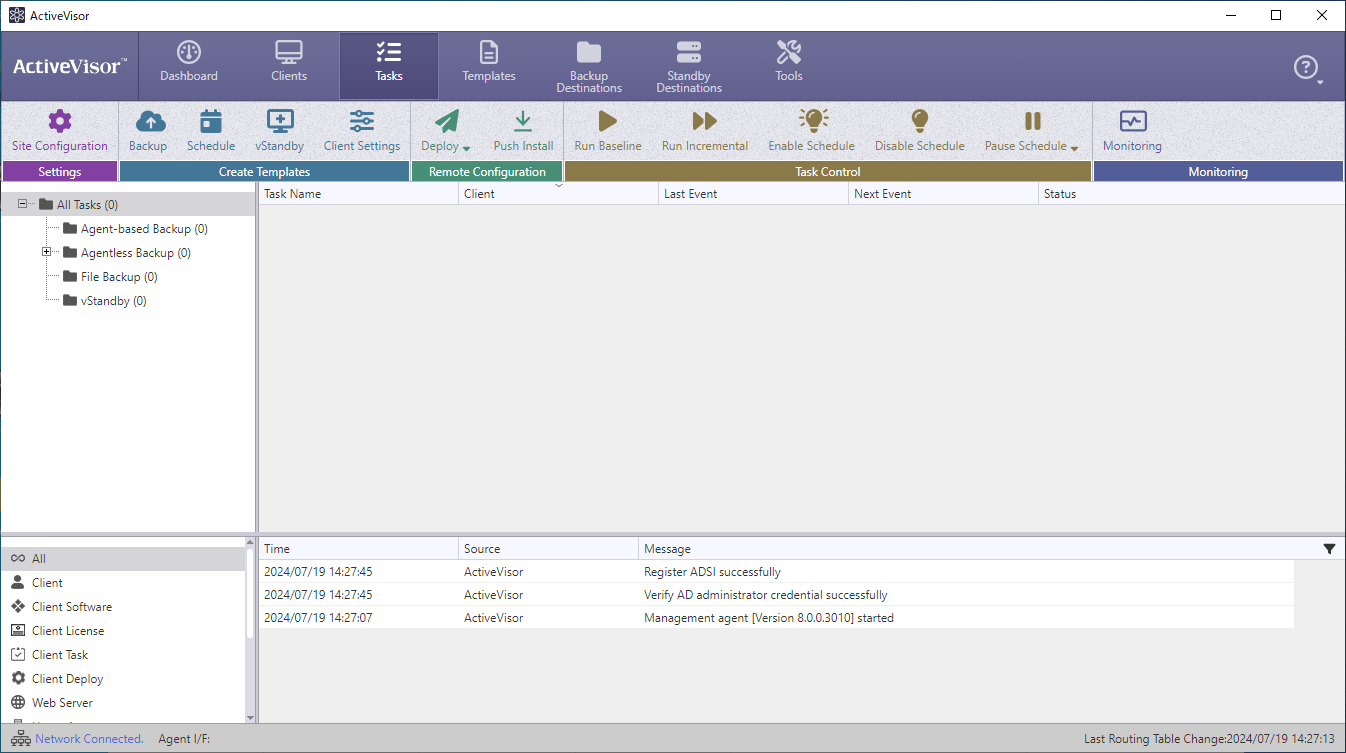Screen dimensions: 1346x753
Task: Select 'Verify AD administrator credential successfully' entry
Action: (x=776, y=595)
